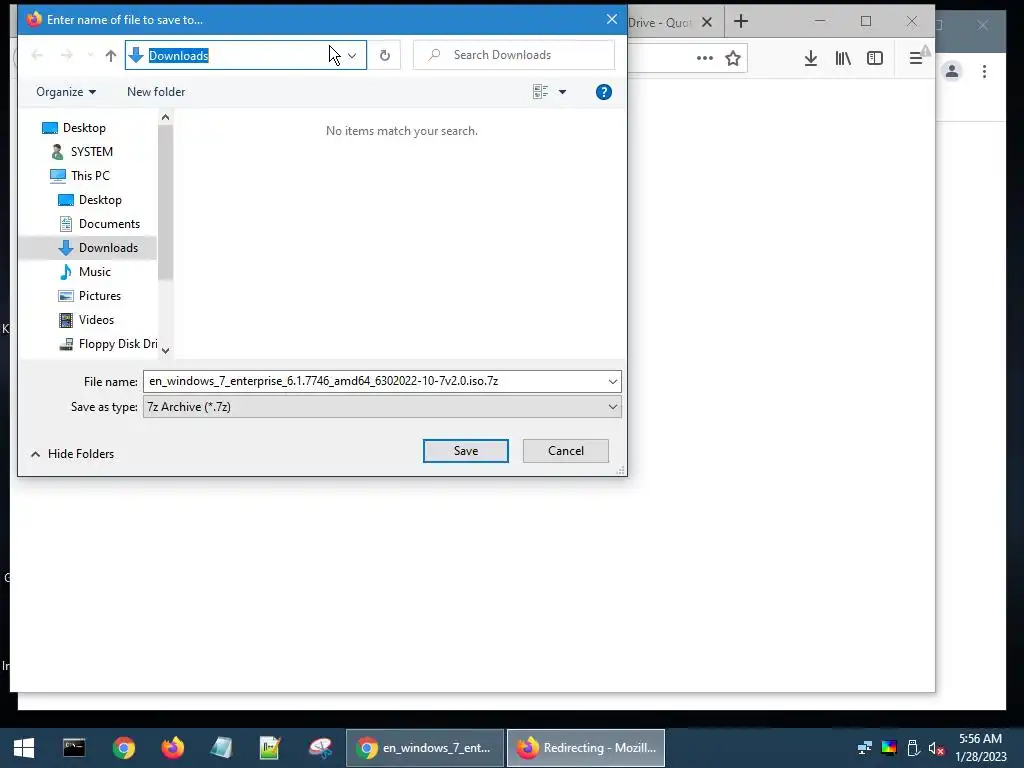Open Firefox hamburger menu
Image resolution: width=1024 pixels, height=768 pixels.
[916, 58]
